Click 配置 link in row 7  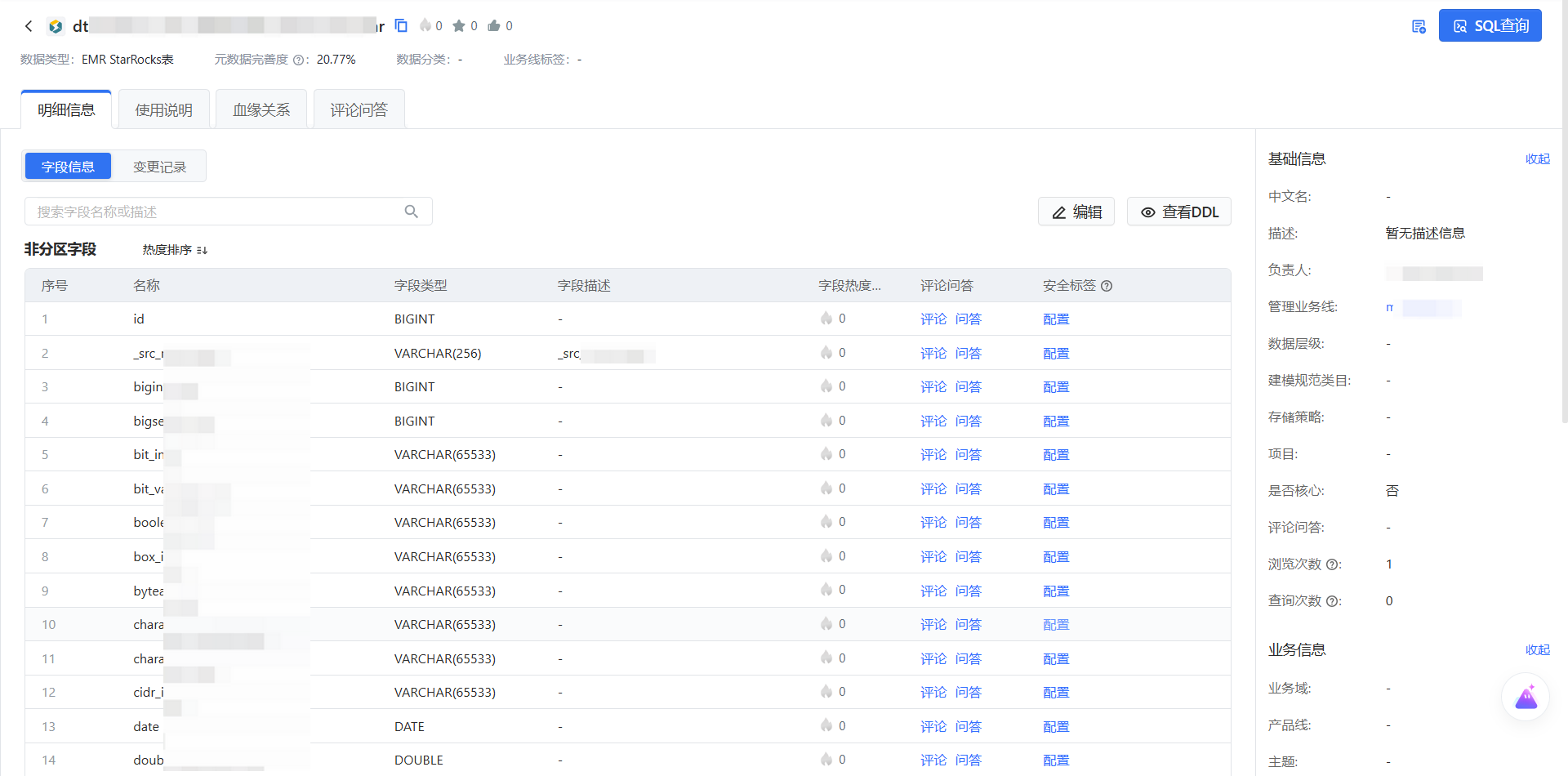click(x=1056, y=523)
